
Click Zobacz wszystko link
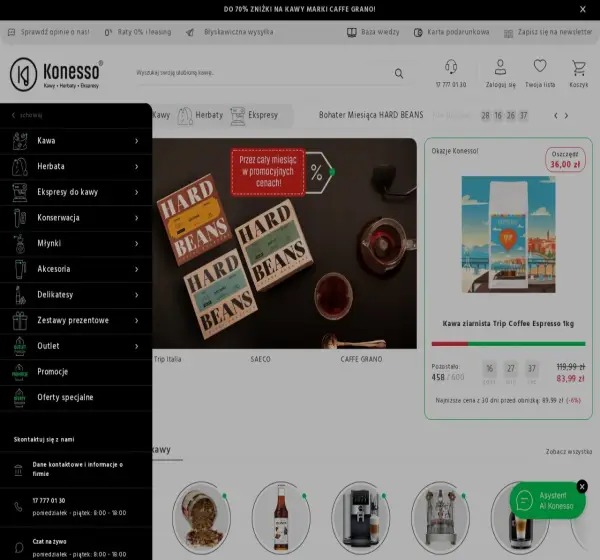[x=569, y=452]
